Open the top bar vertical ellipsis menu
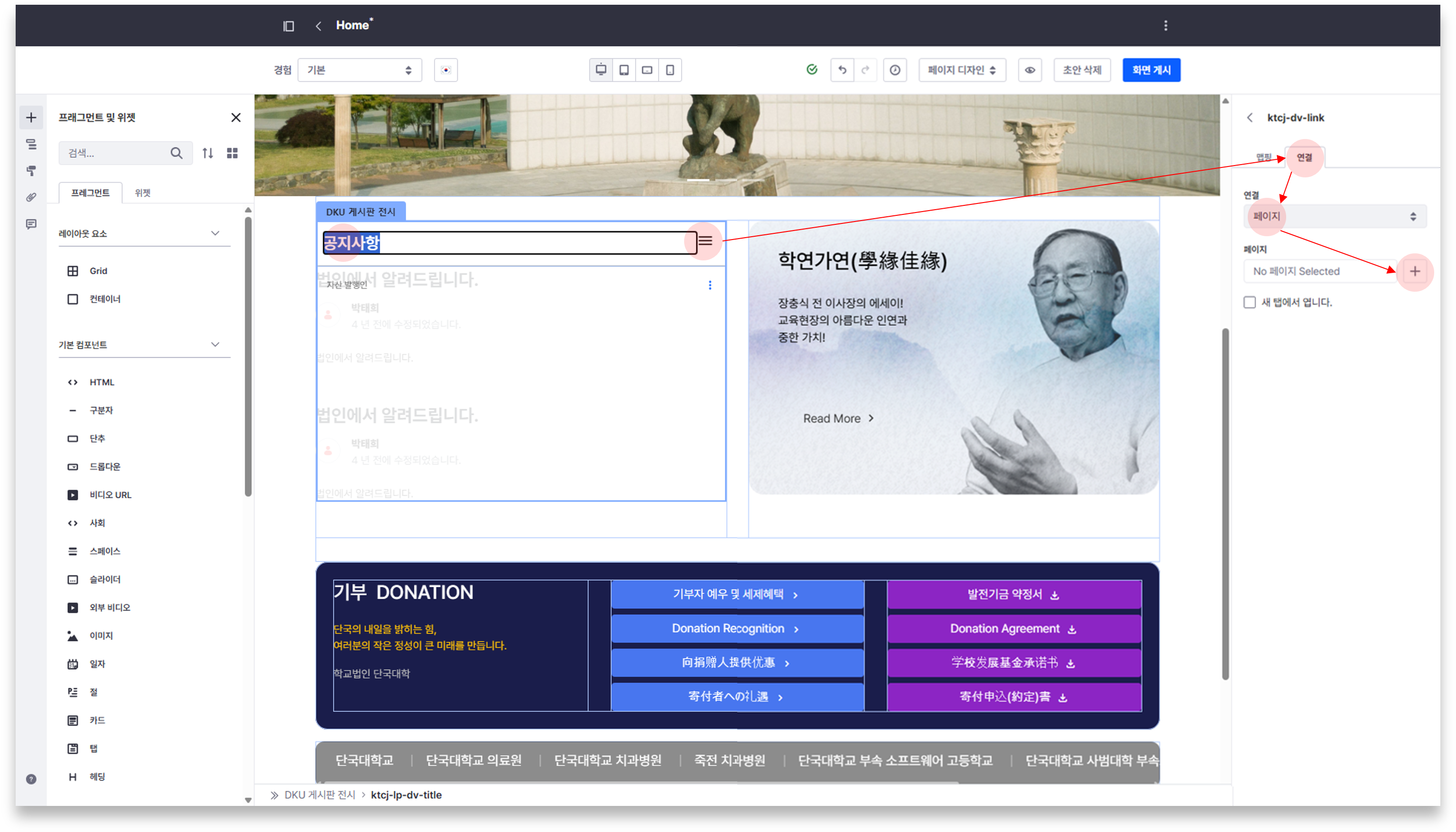 pyautogui.click(x=1165, y=26)
